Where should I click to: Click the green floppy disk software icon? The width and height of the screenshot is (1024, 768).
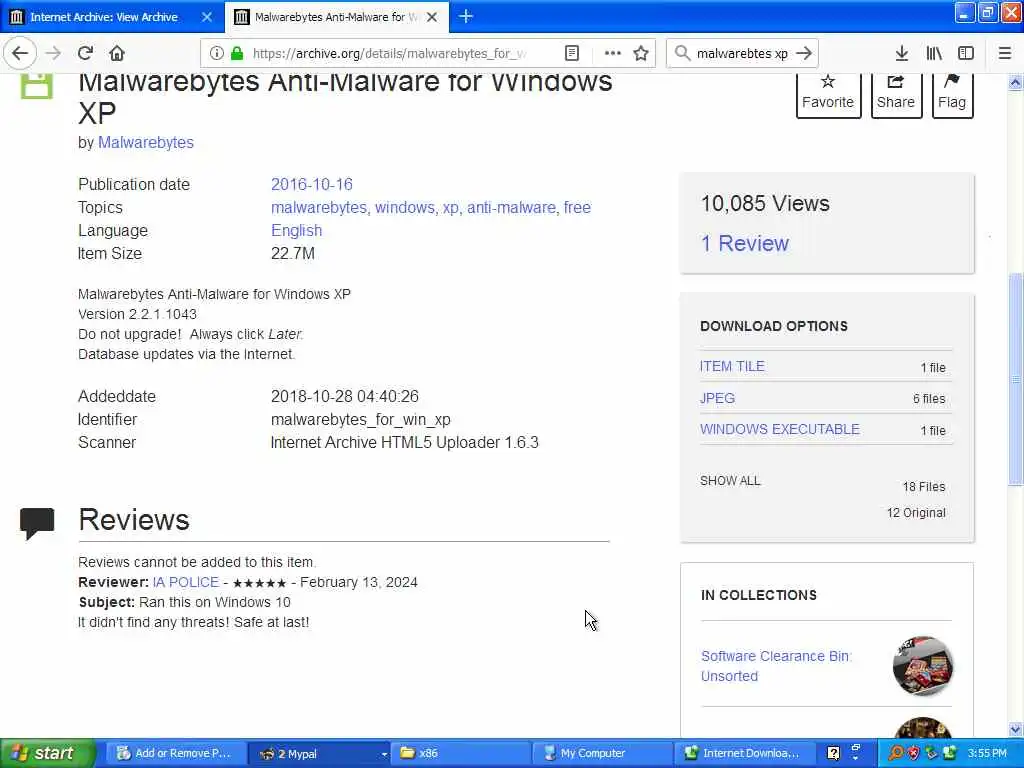click(37, 86)
